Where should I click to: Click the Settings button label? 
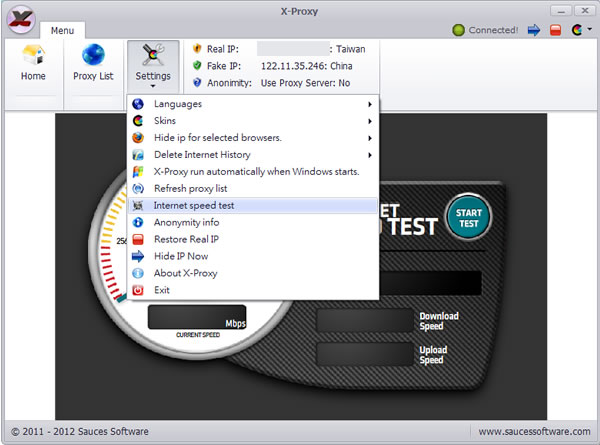pos(153,76)
